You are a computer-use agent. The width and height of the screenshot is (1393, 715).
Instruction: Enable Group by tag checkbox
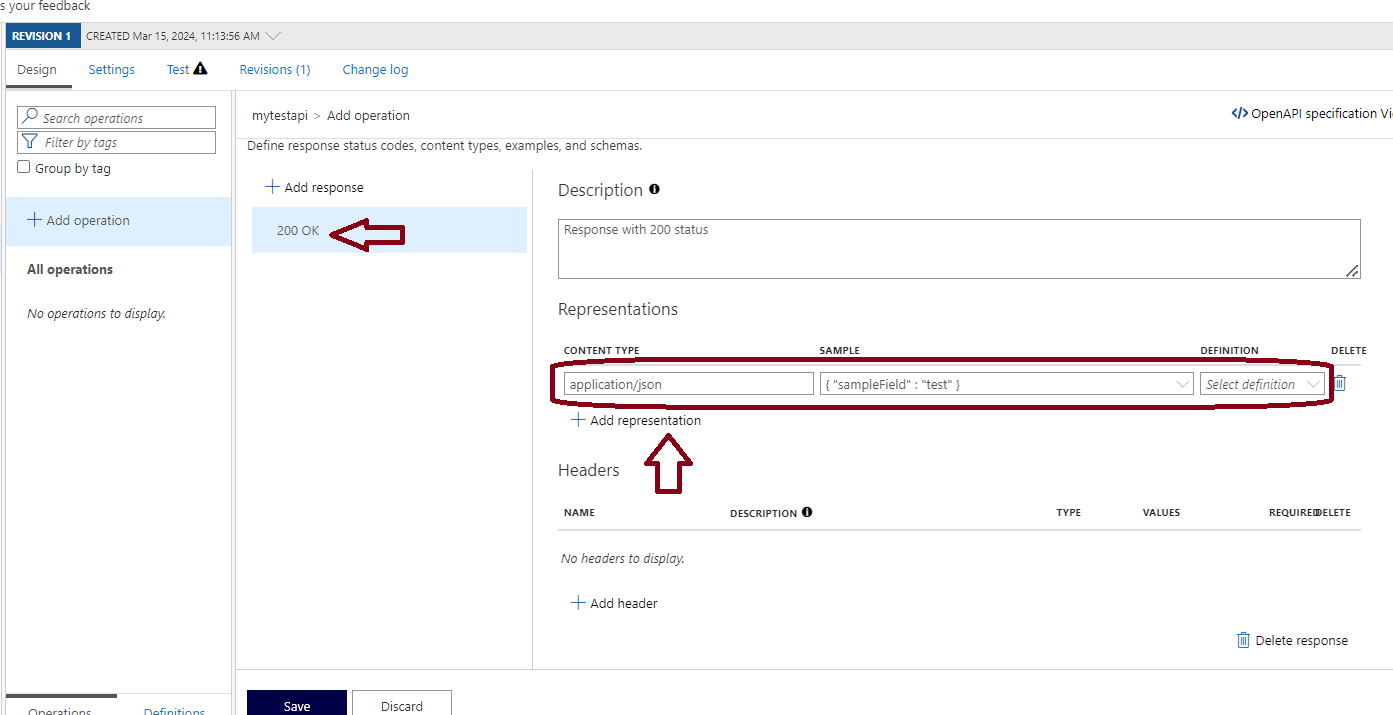point(24,167)
